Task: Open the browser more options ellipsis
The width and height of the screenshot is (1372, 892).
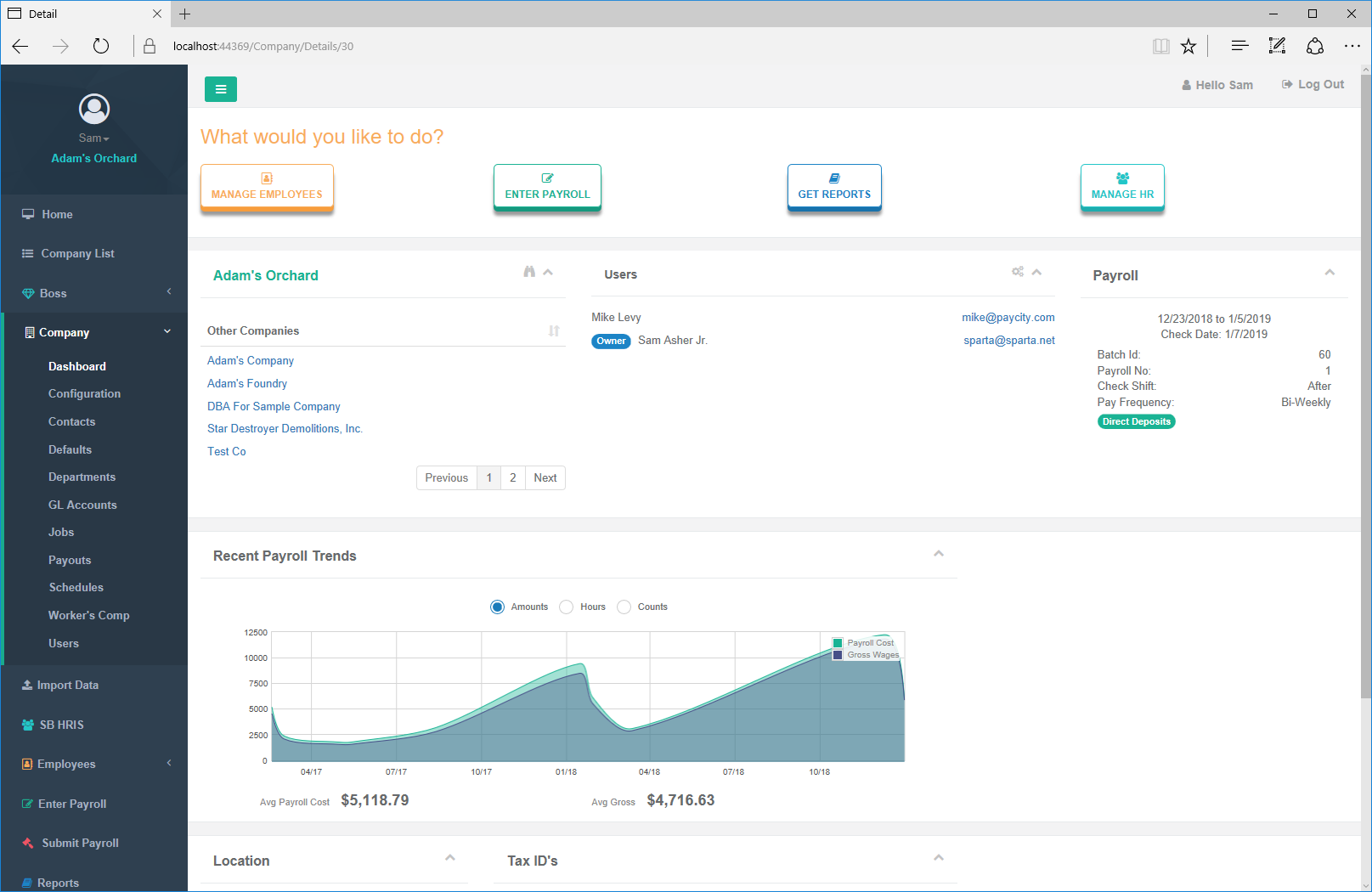Action: click(x=1352, y=46)
